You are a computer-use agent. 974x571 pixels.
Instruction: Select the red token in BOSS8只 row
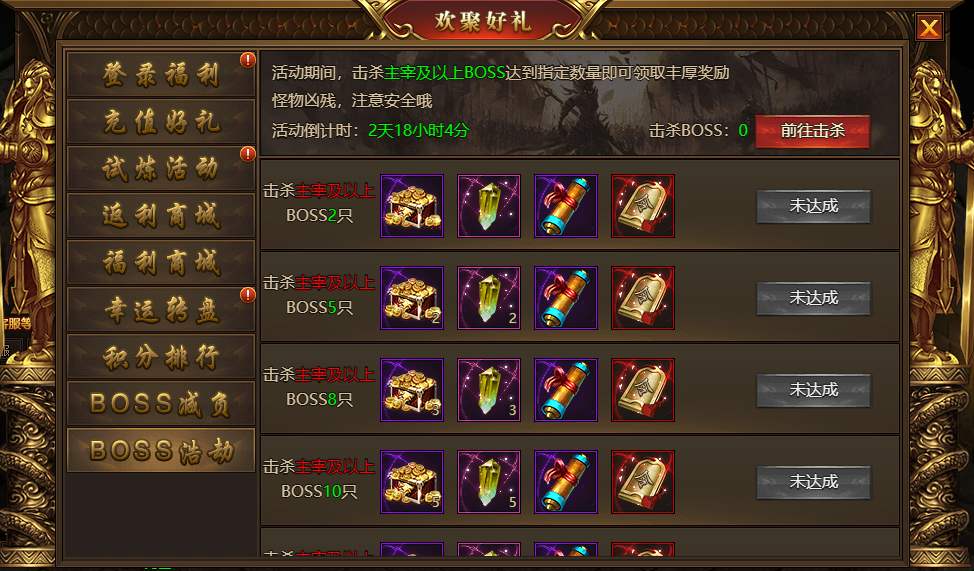643,390
